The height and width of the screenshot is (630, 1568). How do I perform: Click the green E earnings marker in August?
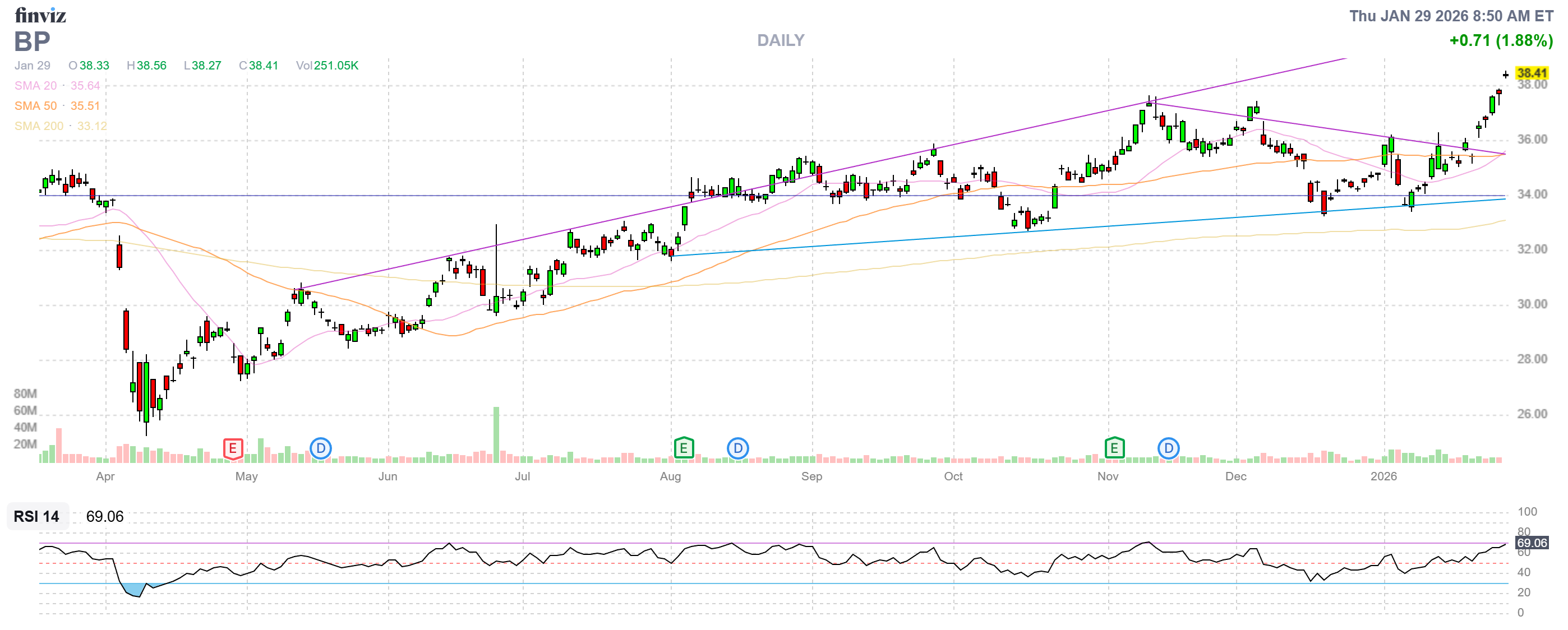click(x=684, y=449)
